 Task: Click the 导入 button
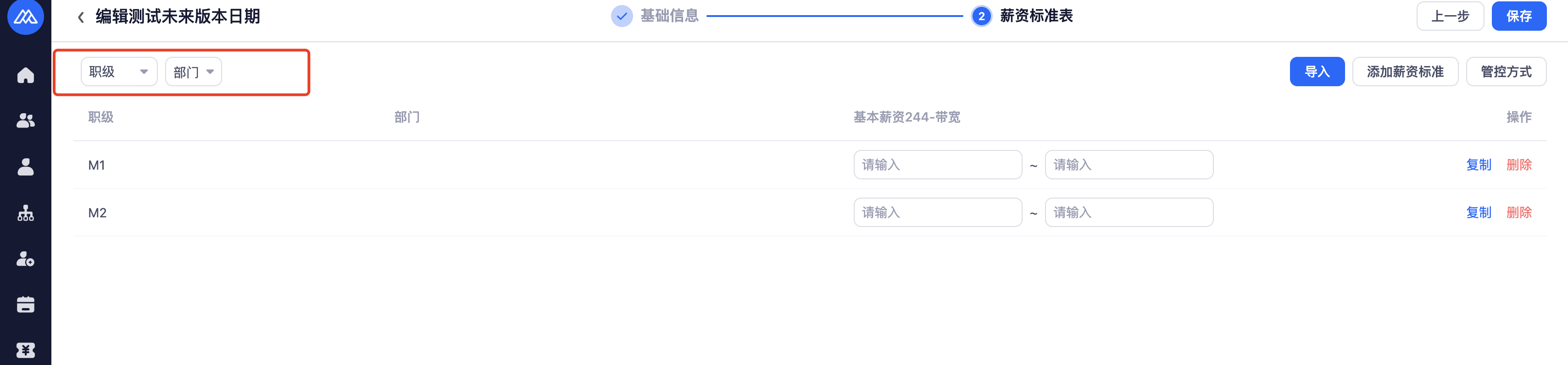pyautogui.click(x=1317, y=72)
